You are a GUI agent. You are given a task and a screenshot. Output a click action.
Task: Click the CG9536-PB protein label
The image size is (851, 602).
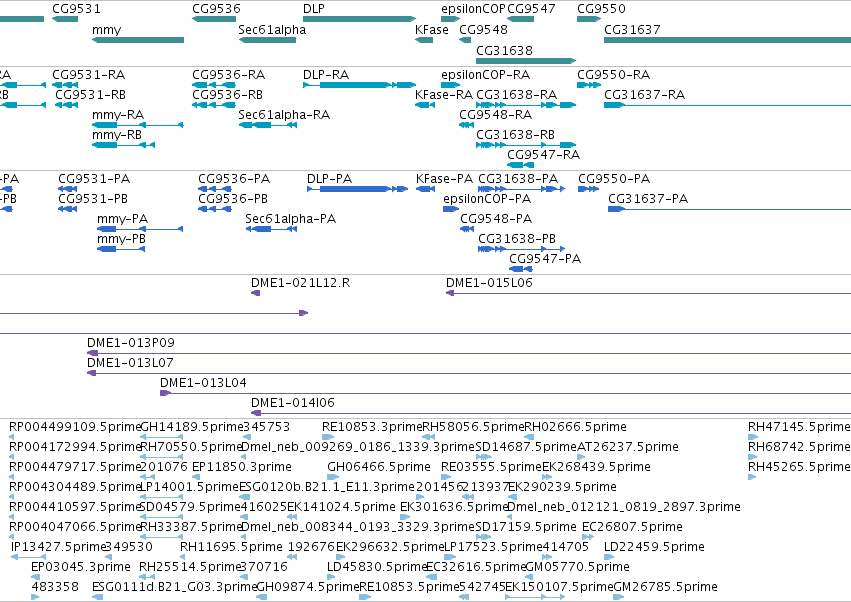click(x=233, y=199)
